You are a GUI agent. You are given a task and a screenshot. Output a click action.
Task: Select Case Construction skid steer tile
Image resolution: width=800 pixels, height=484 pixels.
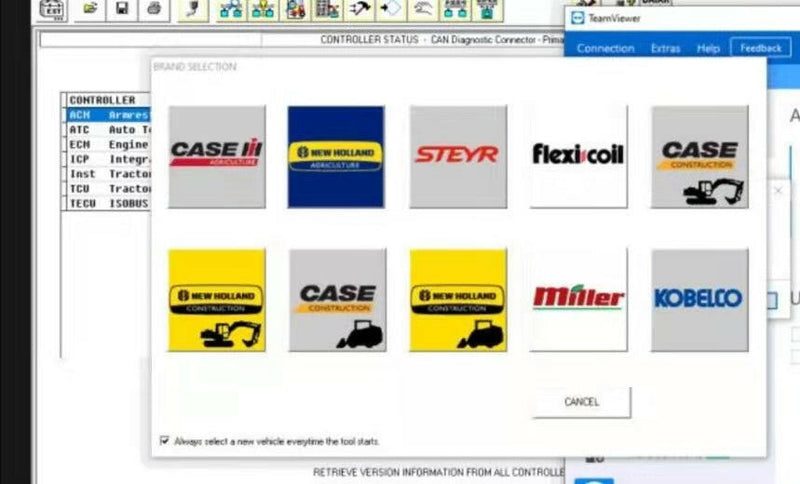tap(337, 300)
